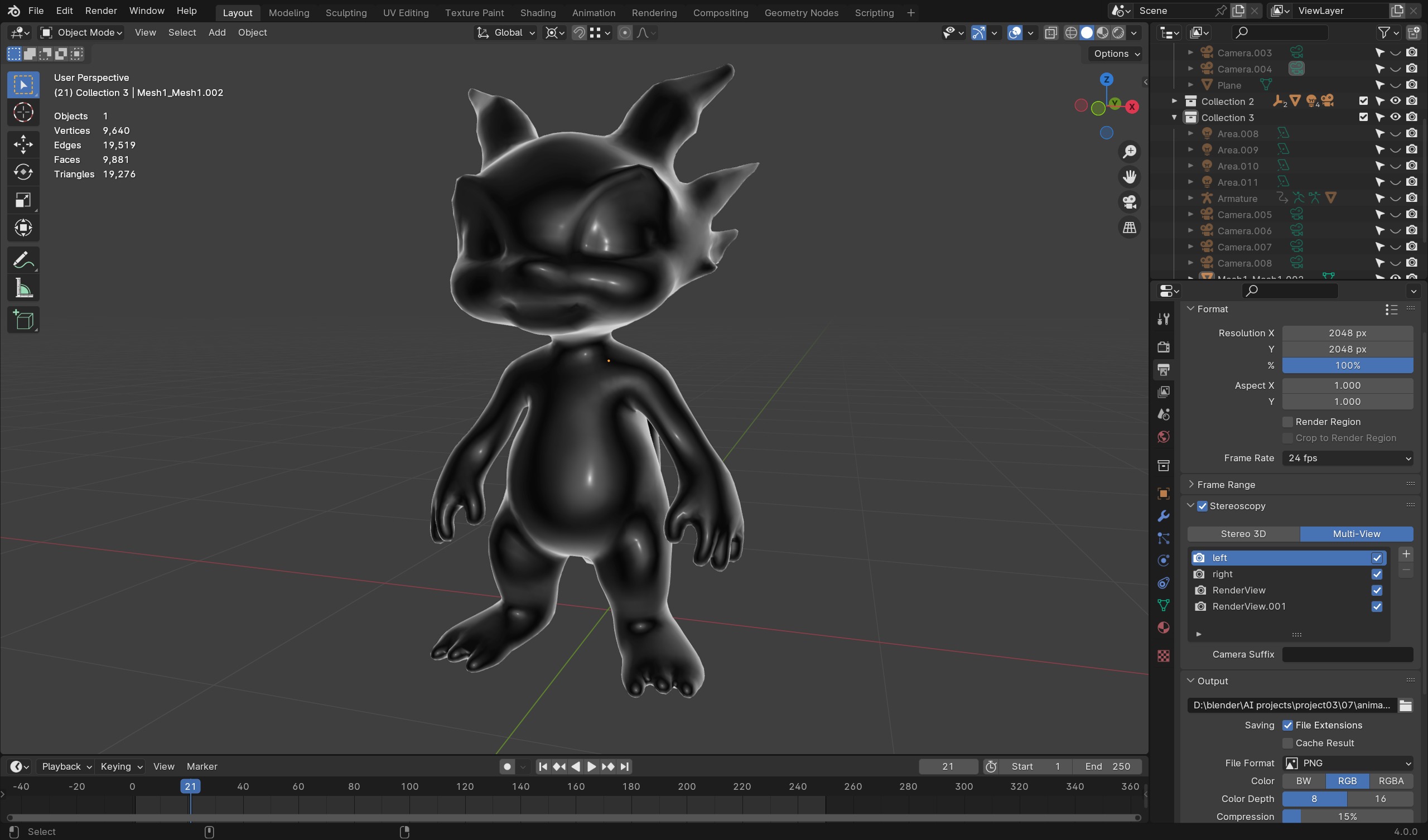
Task: Select the Stereo 3D mode button
Action: [1243, 534]
